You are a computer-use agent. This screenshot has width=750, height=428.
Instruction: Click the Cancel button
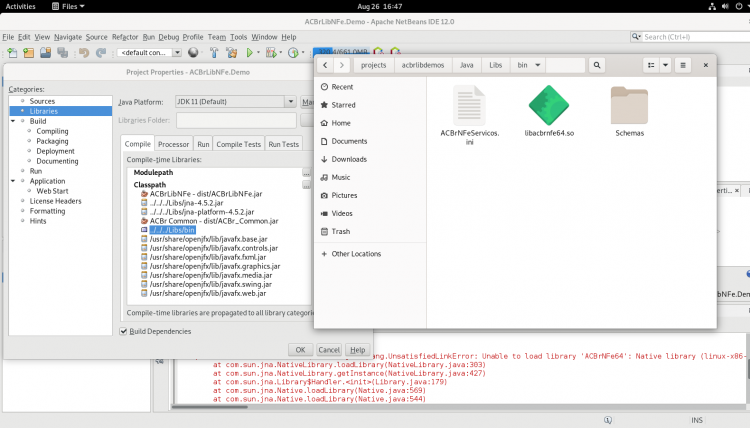coord(329,350)
